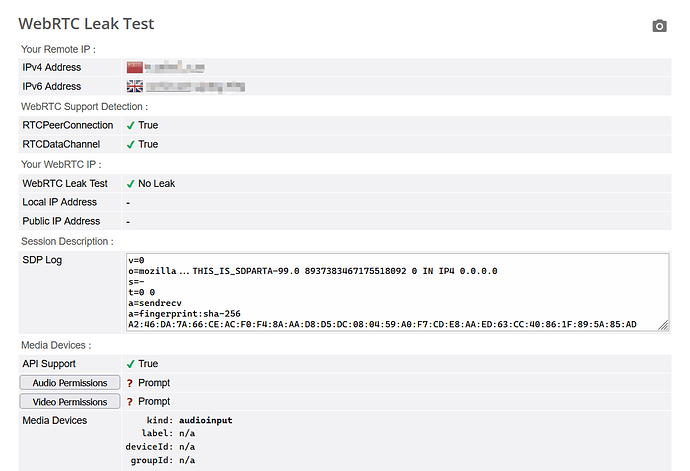Click the green checkmark in the RTCDataChannel row
The width and height of the screenshot is (690, 471).
(130, 144)
